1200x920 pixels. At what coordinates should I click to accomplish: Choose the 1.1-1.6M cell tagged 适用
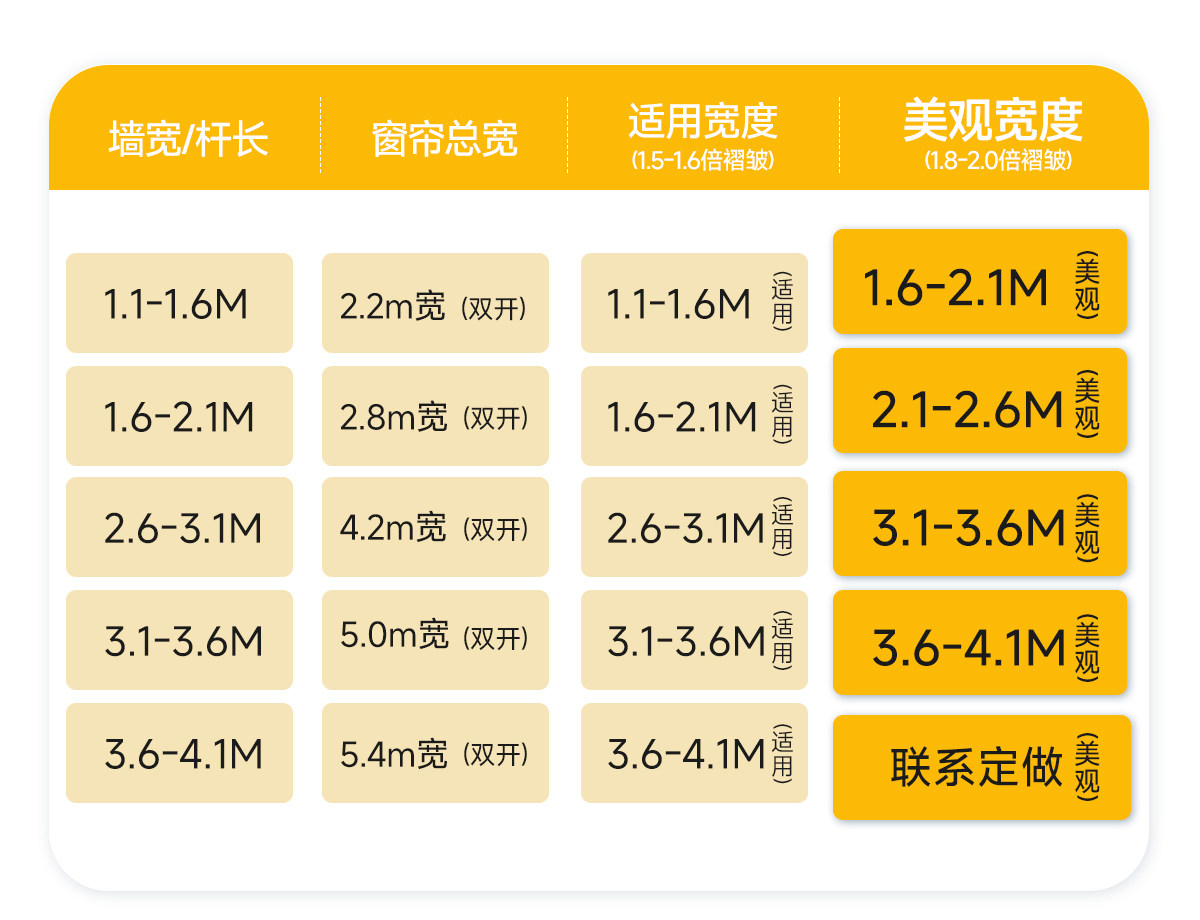(694, 303)
